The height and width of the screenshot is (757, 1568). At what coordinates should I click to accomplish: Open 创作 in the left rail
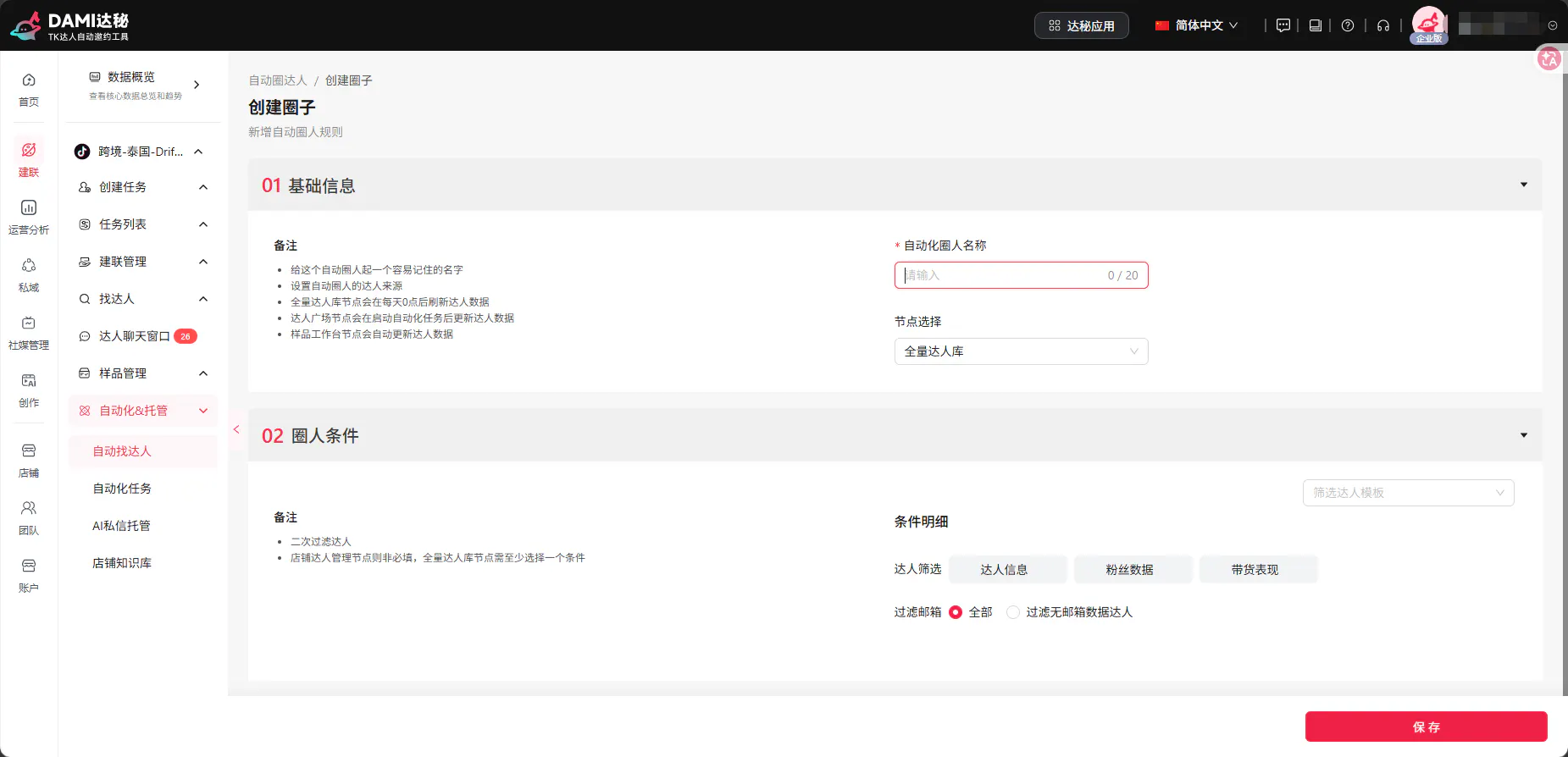pyautogui.click(x=29, y=390)
